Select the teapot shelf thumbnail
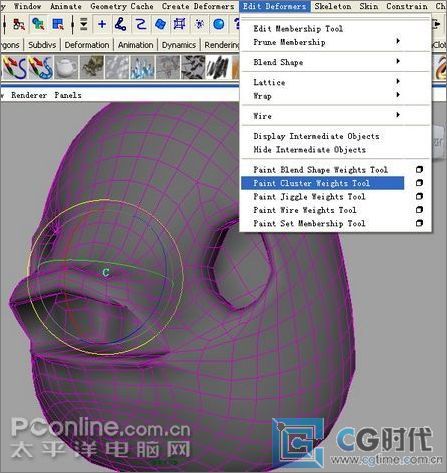447x473 pixels. coord(66,67)
